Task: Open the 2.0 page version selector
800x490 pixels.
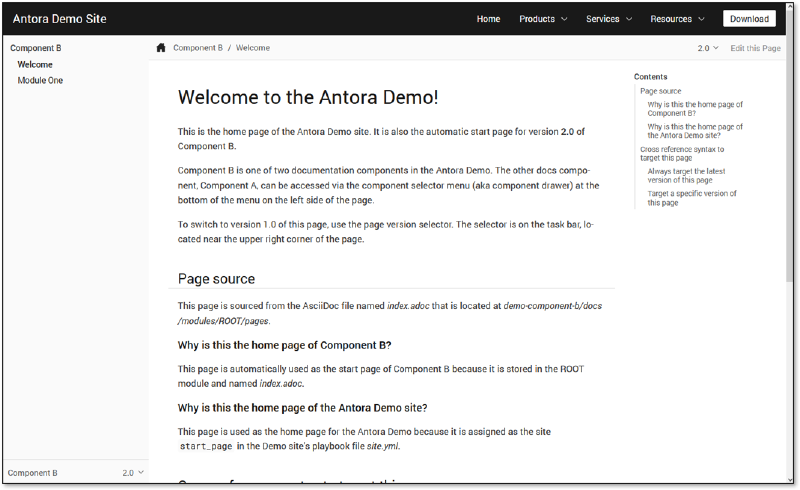Action: pyautogui.click(x=708, y=48)
